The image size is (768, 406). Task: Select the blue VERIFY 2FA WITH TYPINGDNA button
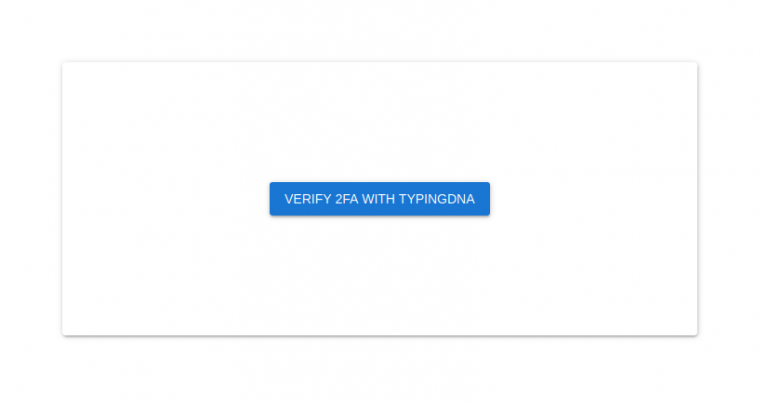click(380, 199)
